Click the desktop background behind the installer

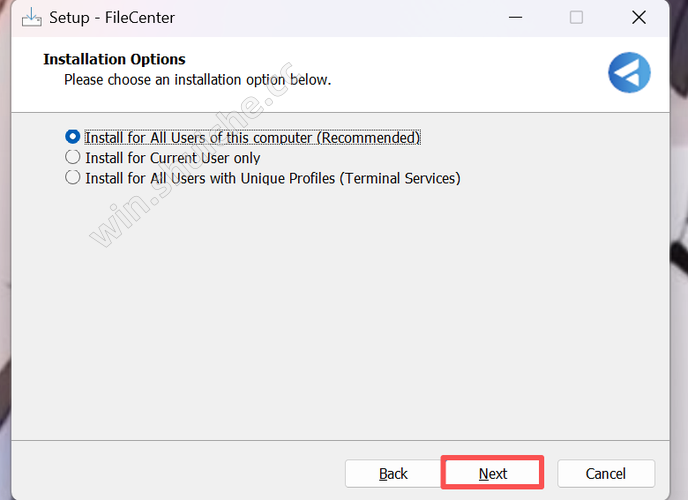[x=4, y=300]
